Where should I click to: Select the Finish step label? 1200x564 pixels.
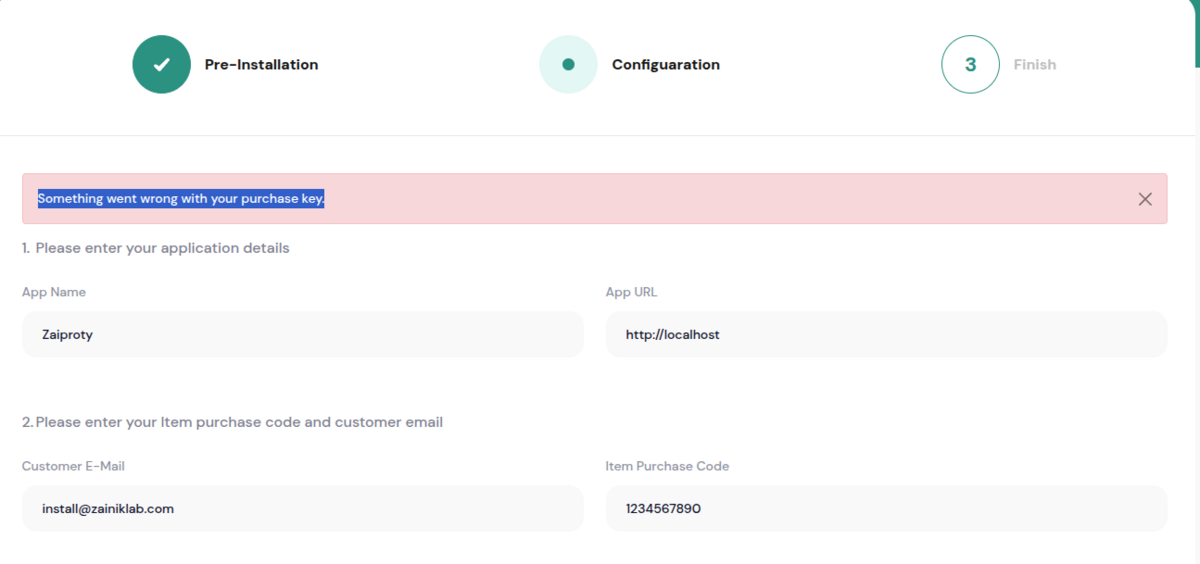pyautogui.click(x=1034, y=64)
